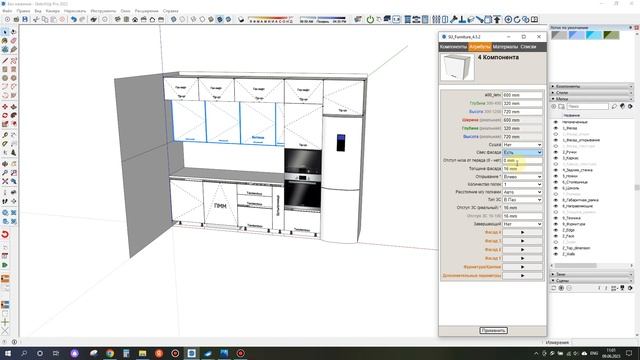
Task: Select the Move tool in left toolbar
Action: [x=5, y=107]
